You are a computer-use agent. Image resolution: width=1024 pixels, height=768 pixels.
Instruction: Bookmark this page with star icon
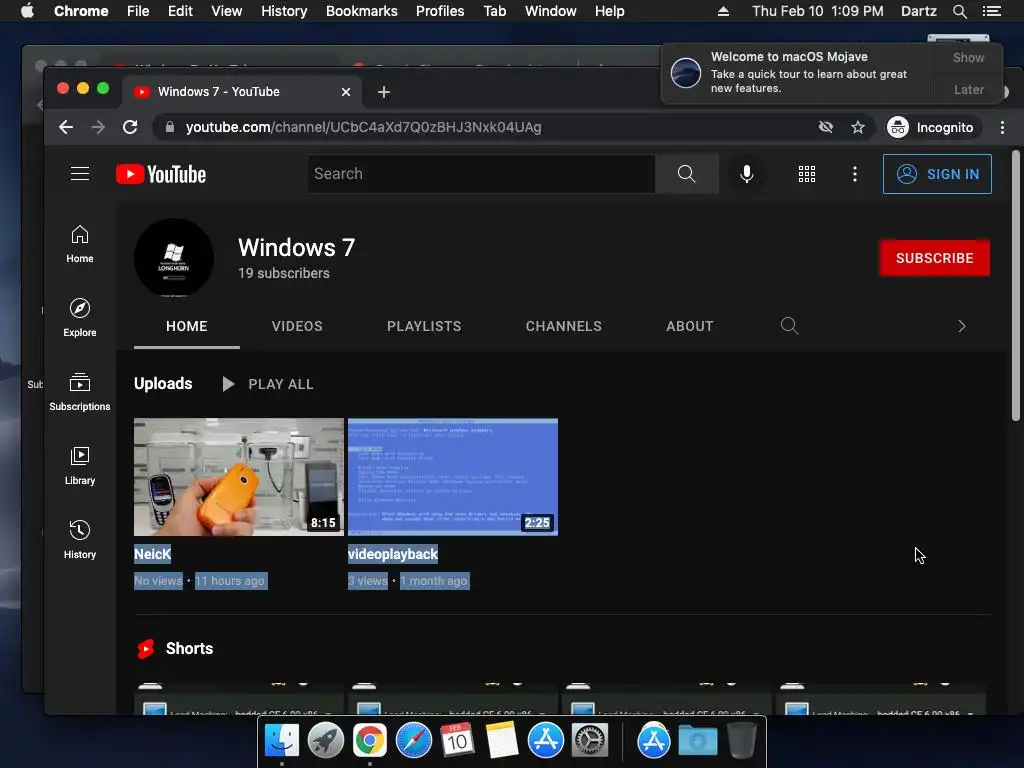(x=857, y=127)
